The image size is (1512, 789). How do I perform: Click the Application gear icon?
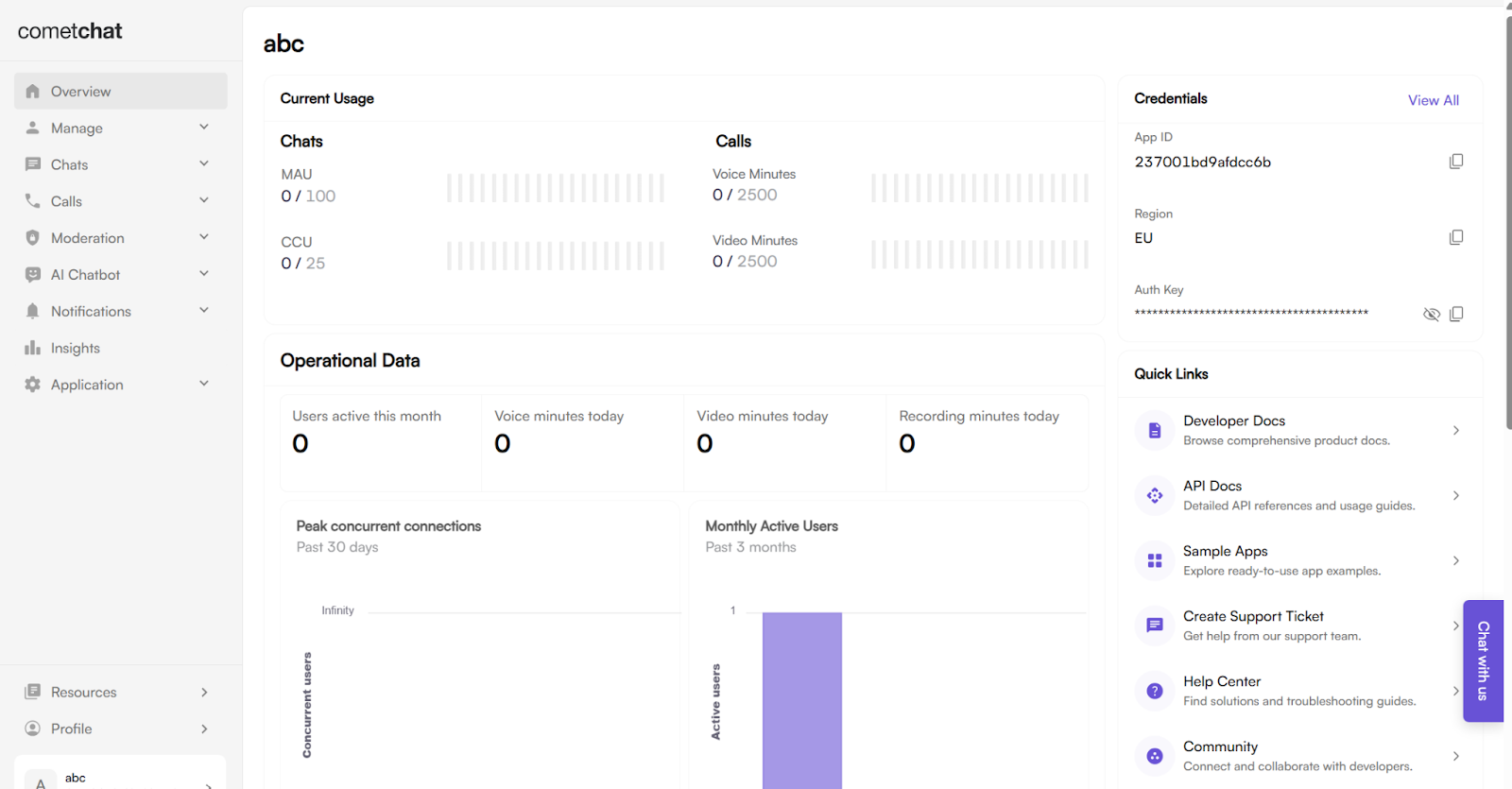32,385
